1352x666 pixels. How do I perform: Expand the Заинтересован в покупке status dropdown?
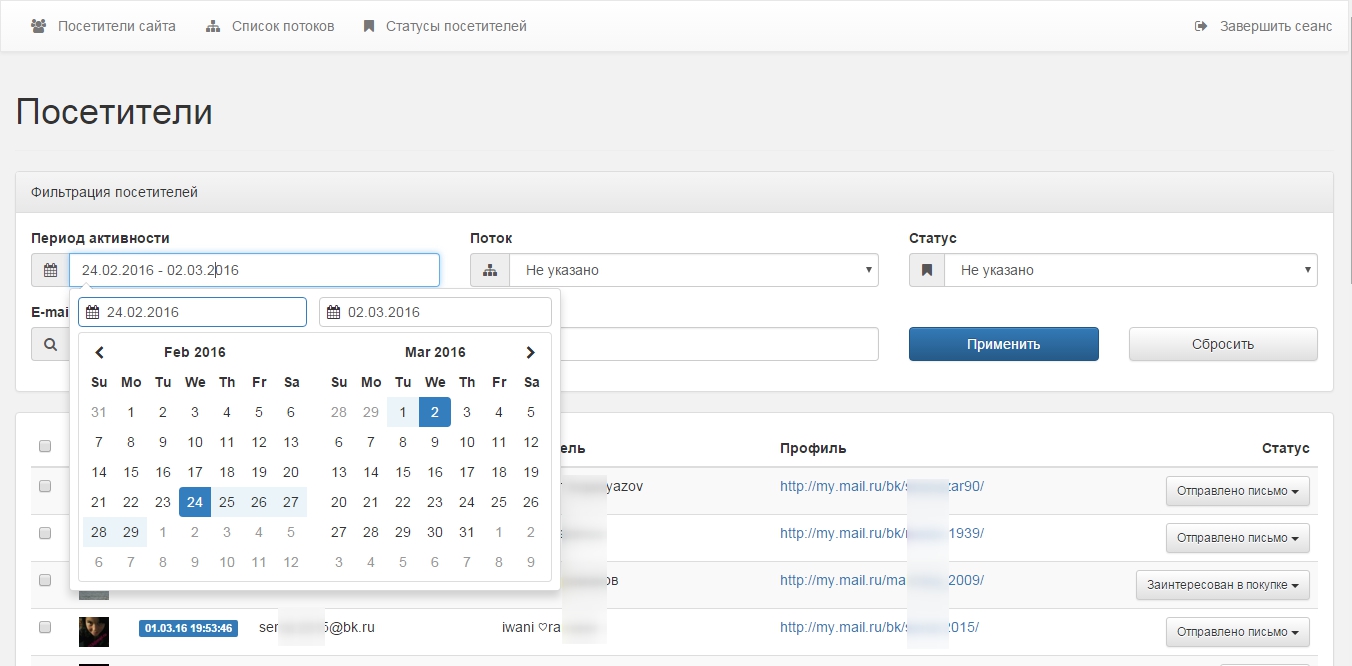point(1222,585)
